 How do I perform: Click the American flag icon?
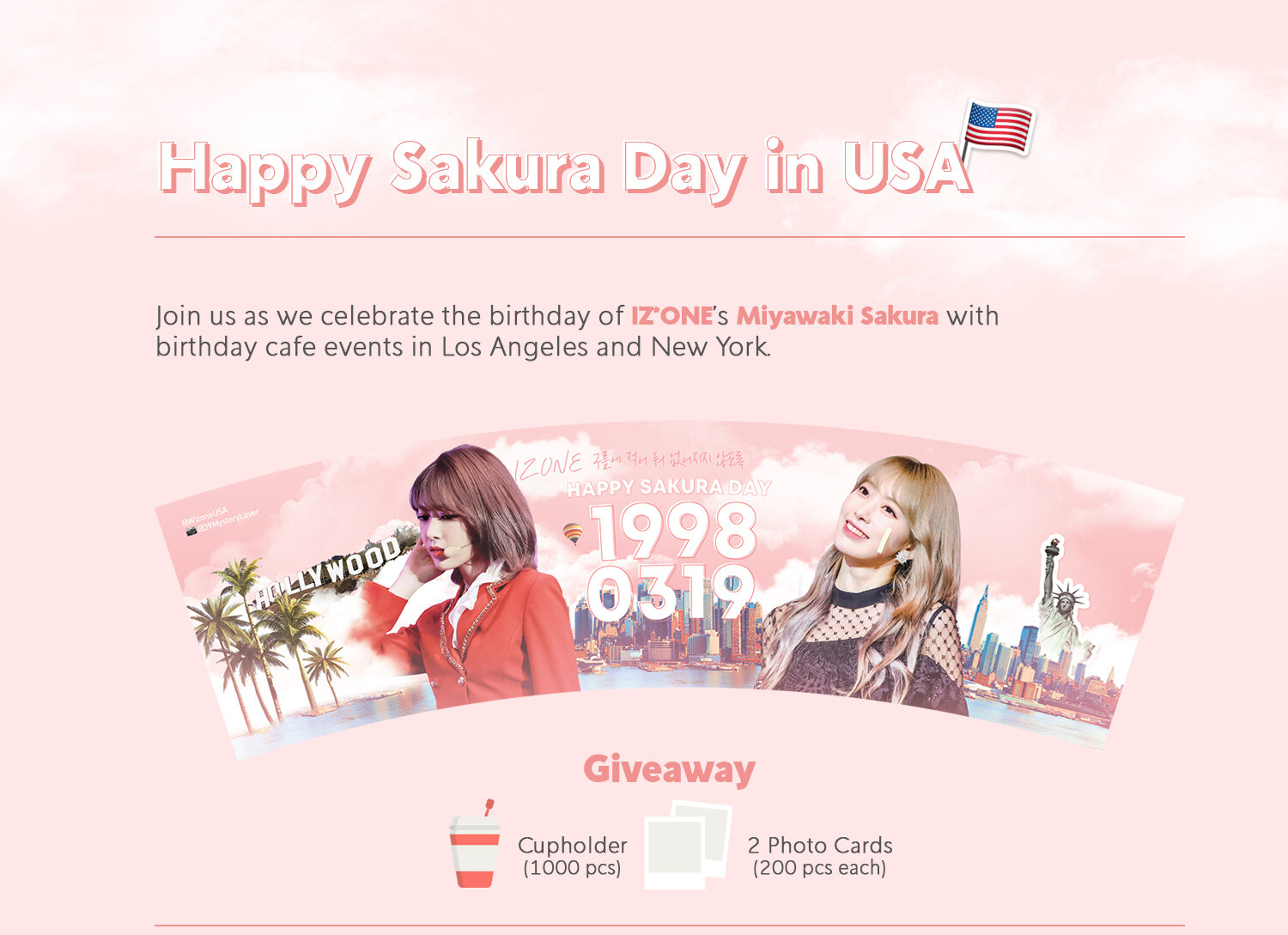pyautogui.click(x=996, y=131)
